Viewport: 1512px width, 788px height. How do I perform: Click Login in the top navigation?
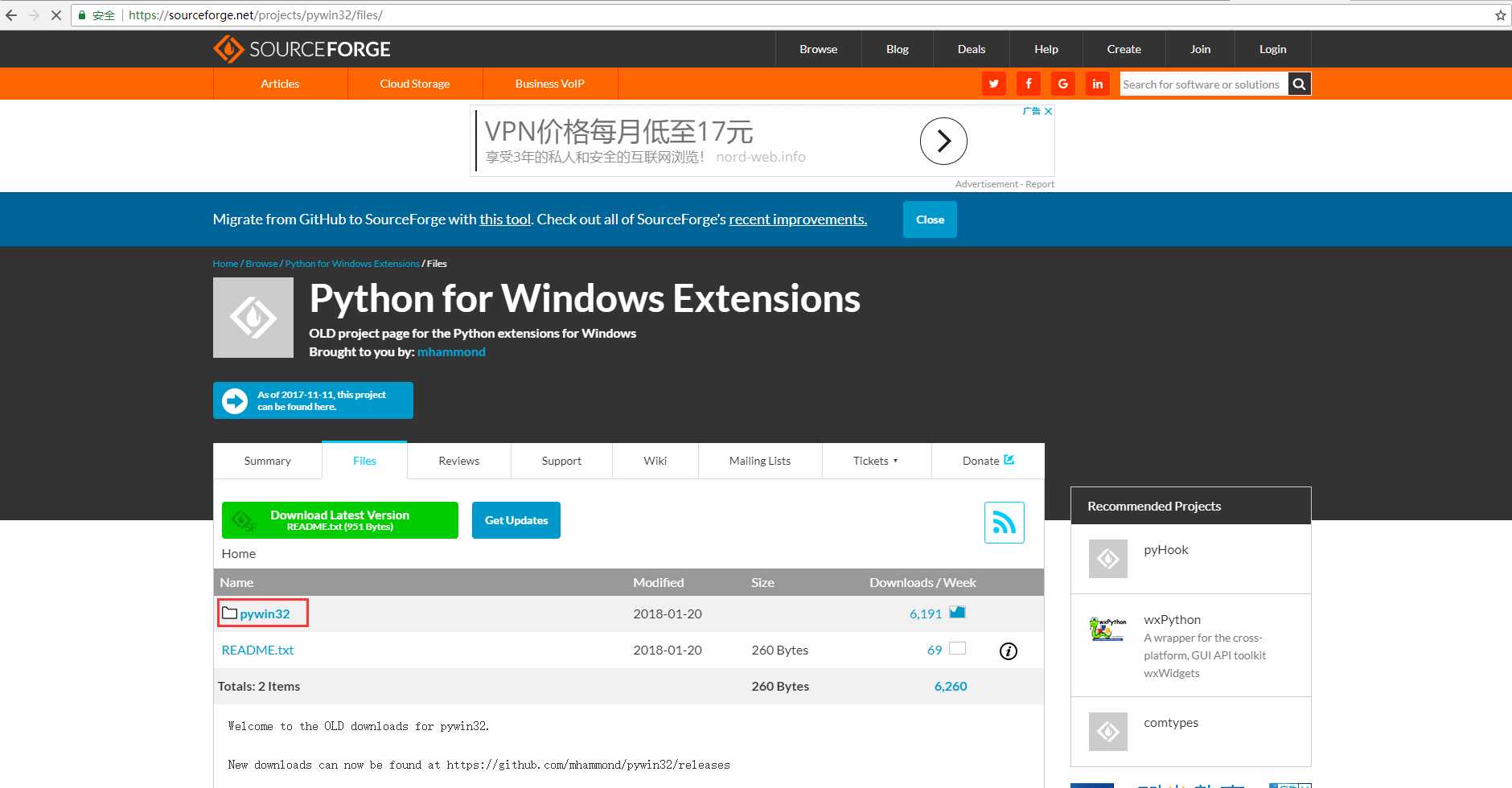pos(1272,49)
